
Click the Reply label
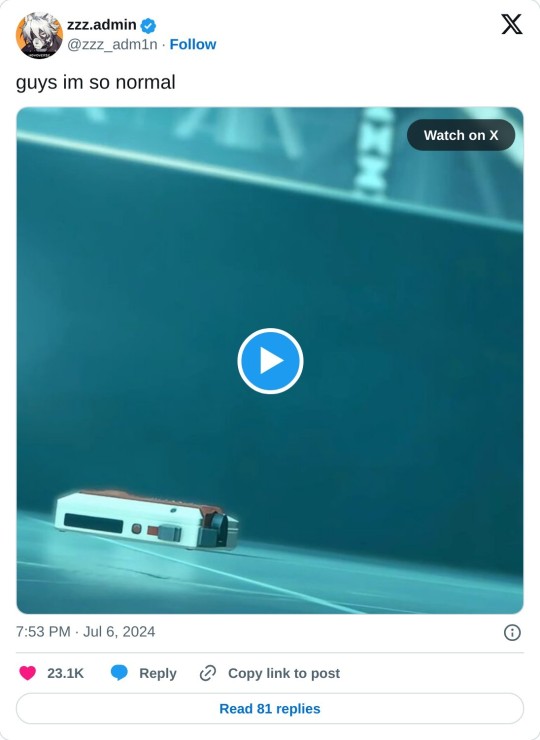click(x=158, y=673)
